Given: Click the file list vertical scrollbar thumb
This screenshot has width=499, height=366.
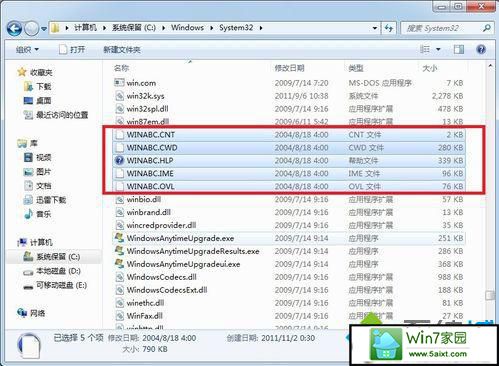Looking at the screenshot, I should coord(490,296).
